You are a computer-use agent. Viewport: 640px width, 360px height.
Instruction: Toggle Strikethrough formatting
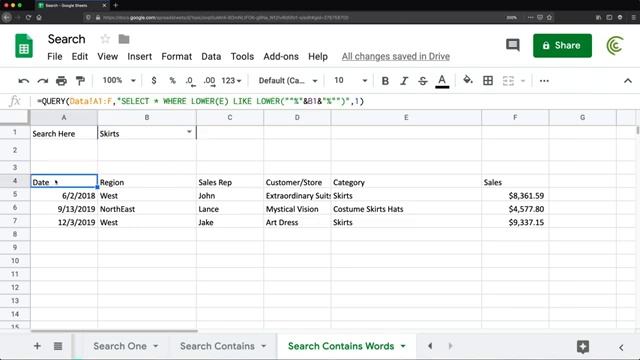pos(422,81)
